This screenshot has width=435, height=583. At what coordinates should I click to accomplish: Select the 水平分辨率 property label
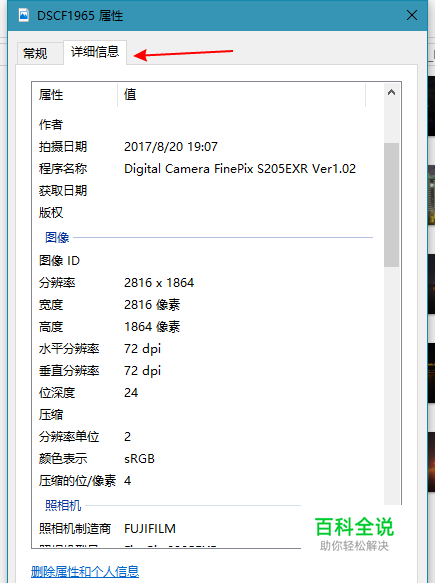click(69, 349)
